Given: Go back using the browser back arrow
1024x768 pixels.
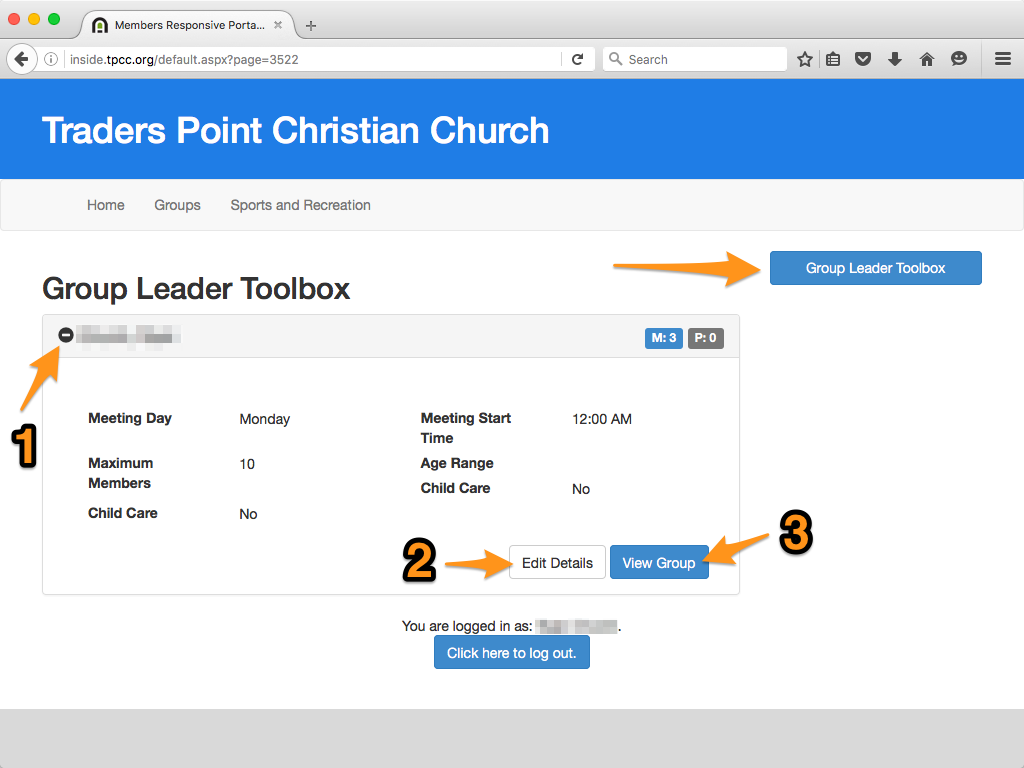Looking at the screenshot, I should point(22,59).
